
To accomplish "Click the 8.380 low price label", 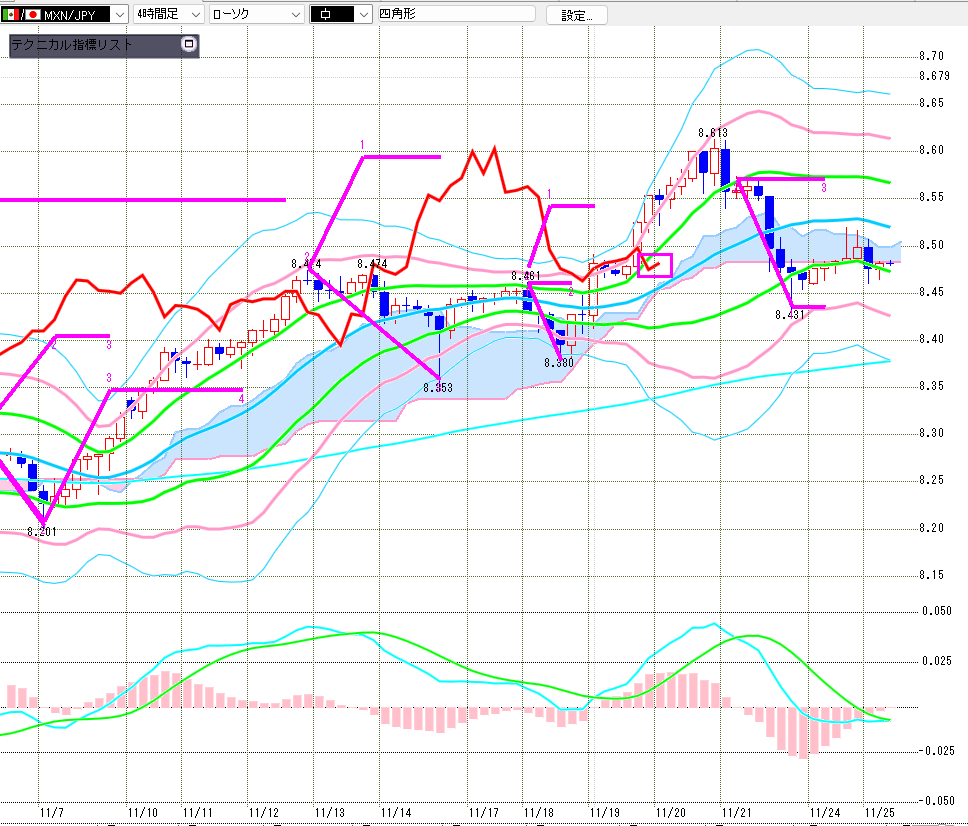I will pos(559,362).
